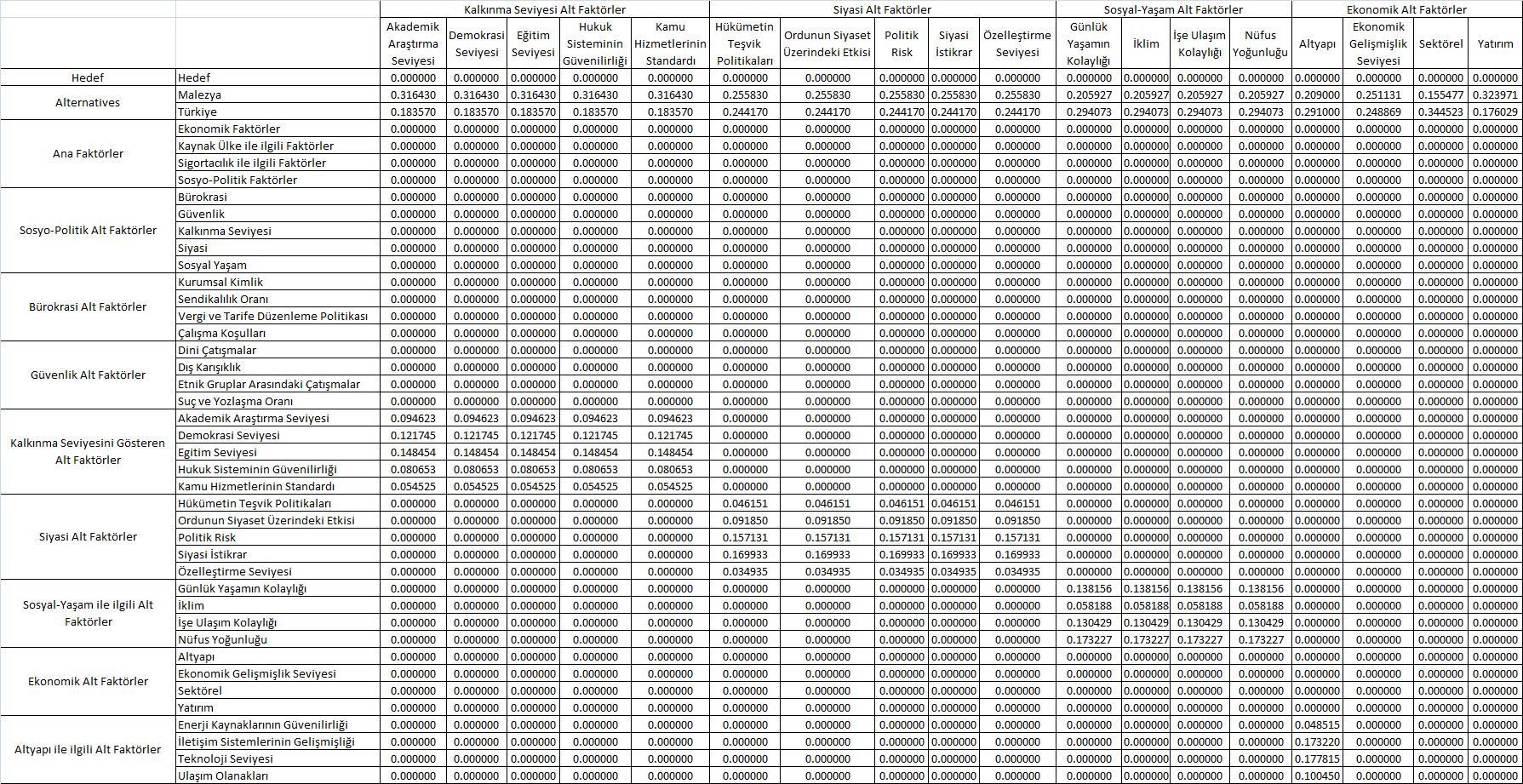This screenshot has width=1523, height=784.
Task: Select the cell with value 0.344523
Action: coord(1440,112)
